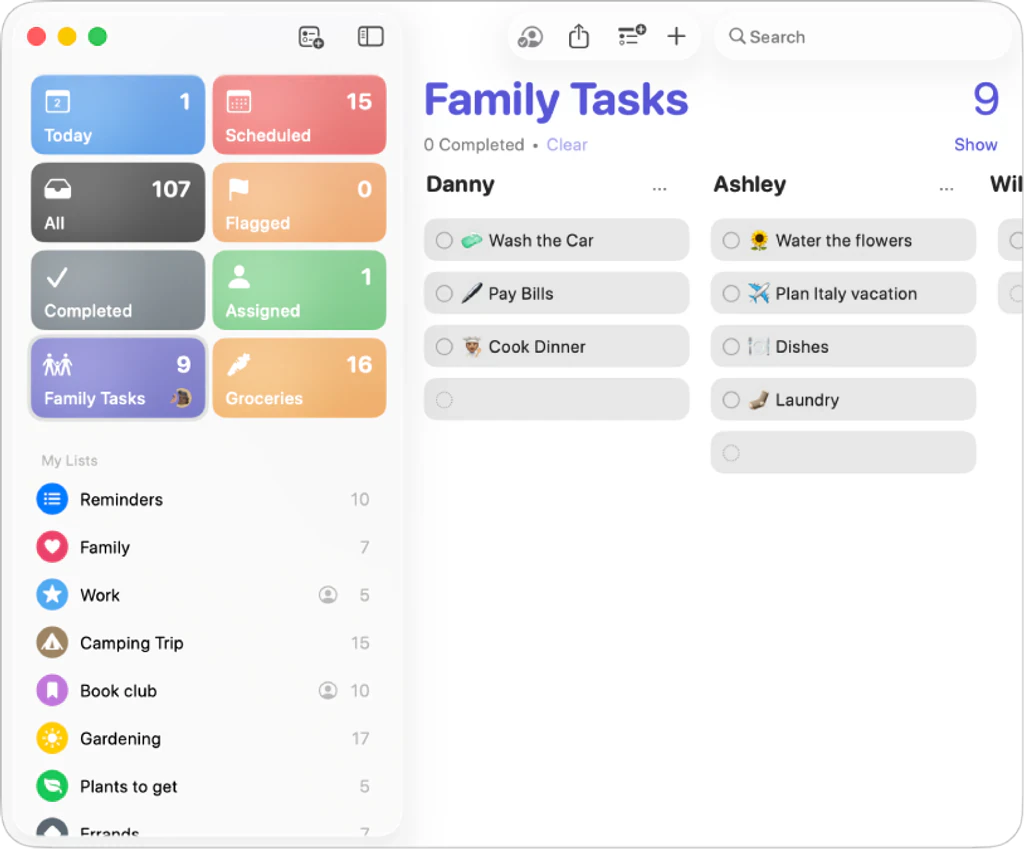Image resolution: width=1024 pixels, height=850 pixels.
Task: Click the Scheduled calendar grid icon
Action: pos(238,102)
